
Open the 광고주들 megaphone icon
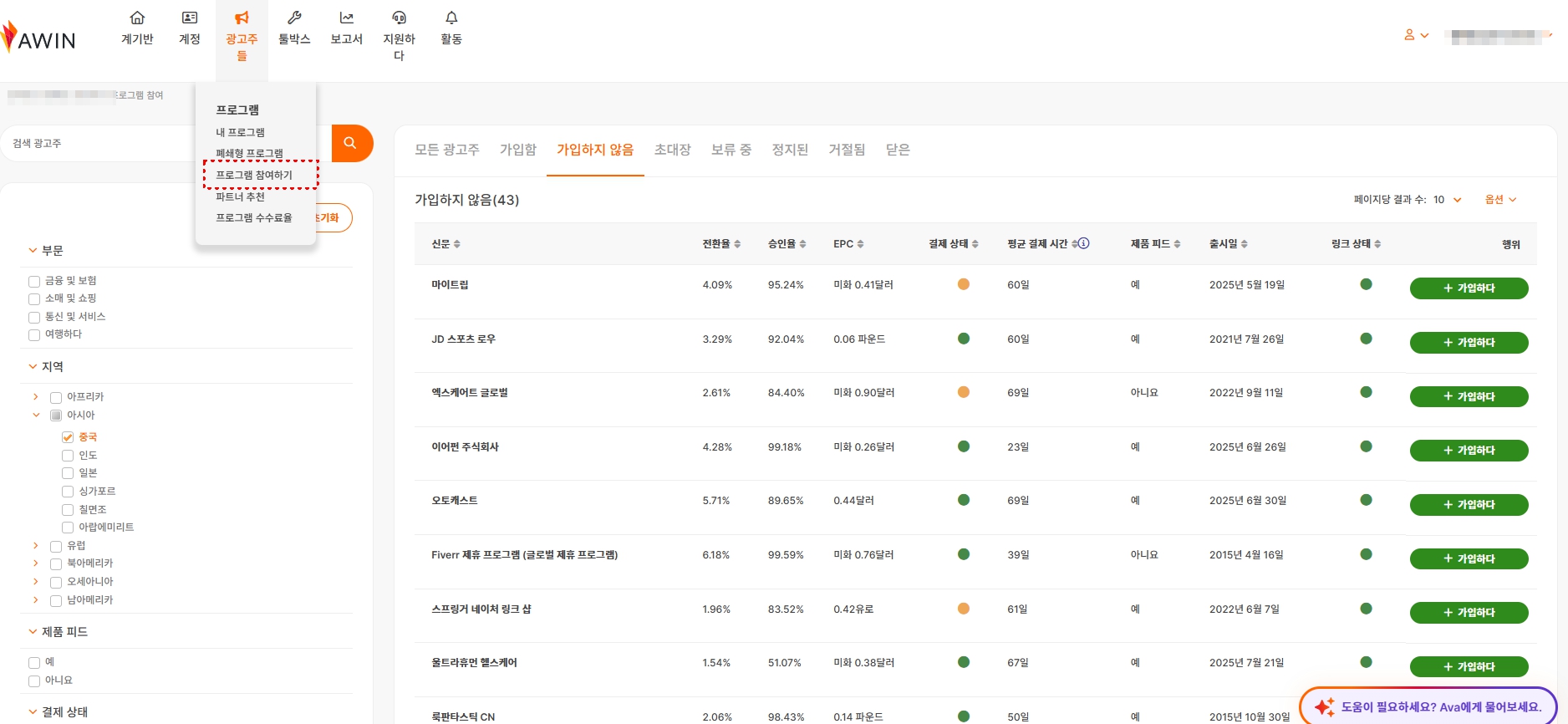tap(242, 18)
